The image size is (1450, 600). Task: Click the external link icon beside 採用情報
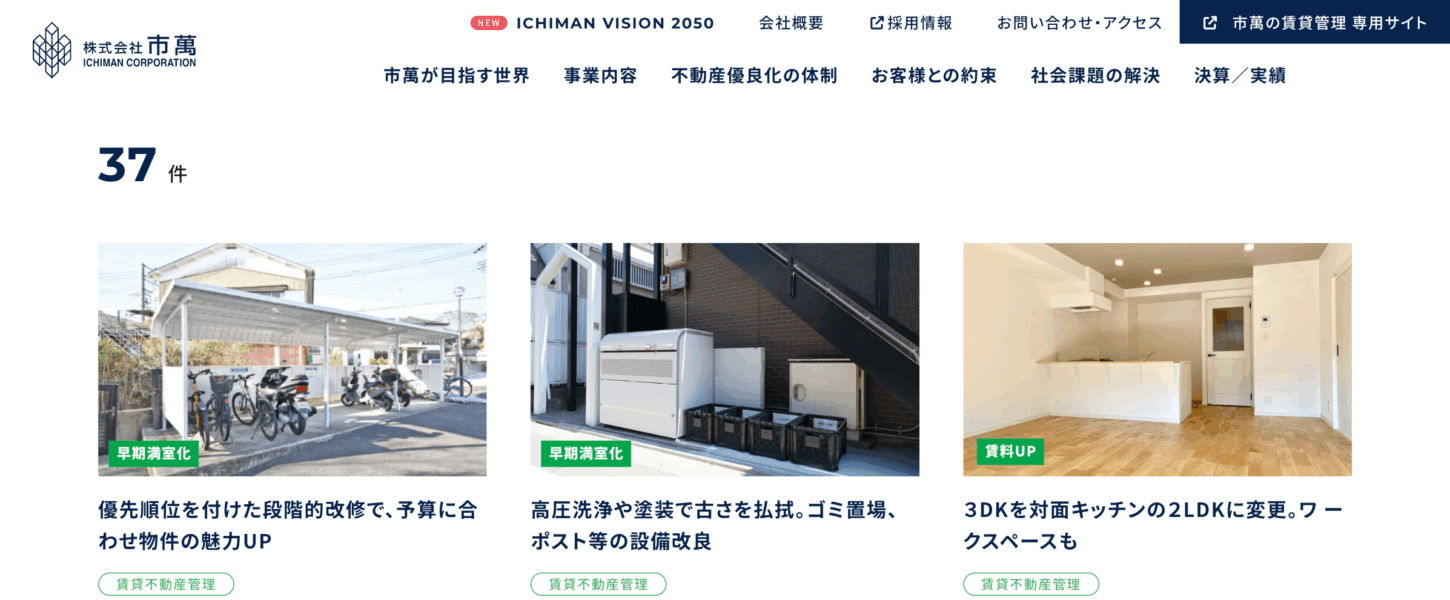[x=877, y=23]
